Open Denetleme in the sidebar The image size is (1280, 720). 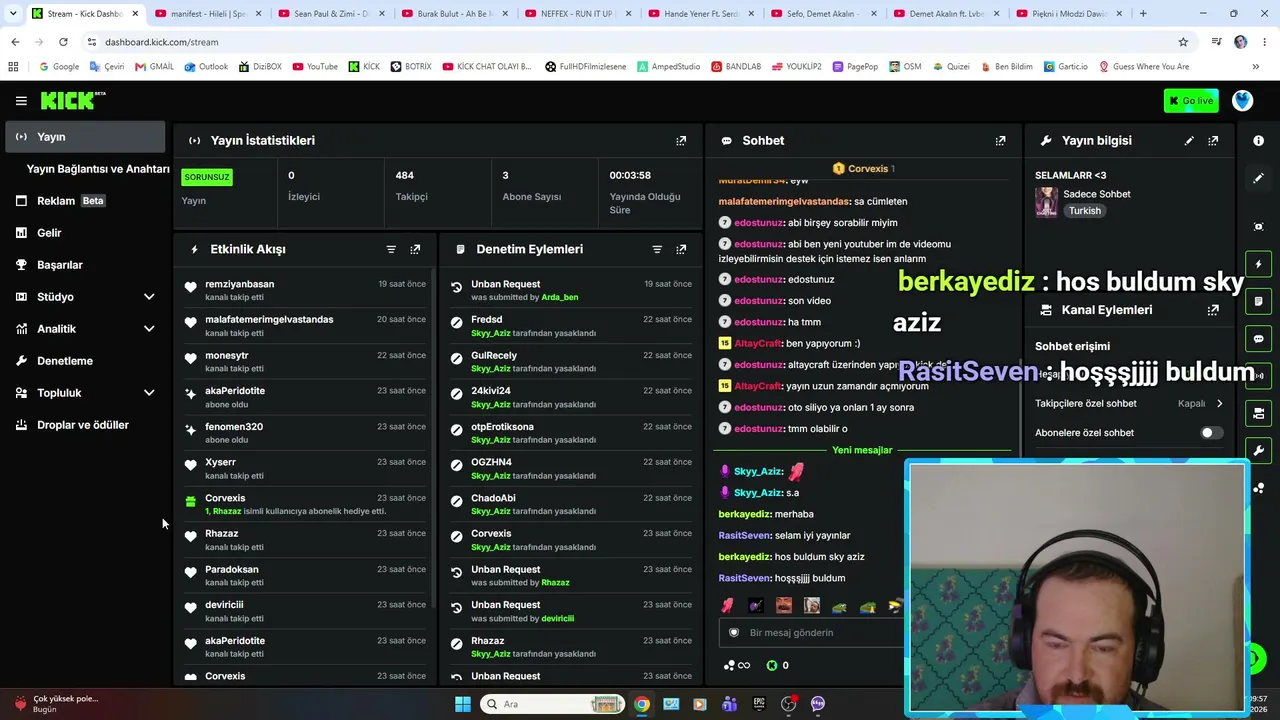click(85, 361)
